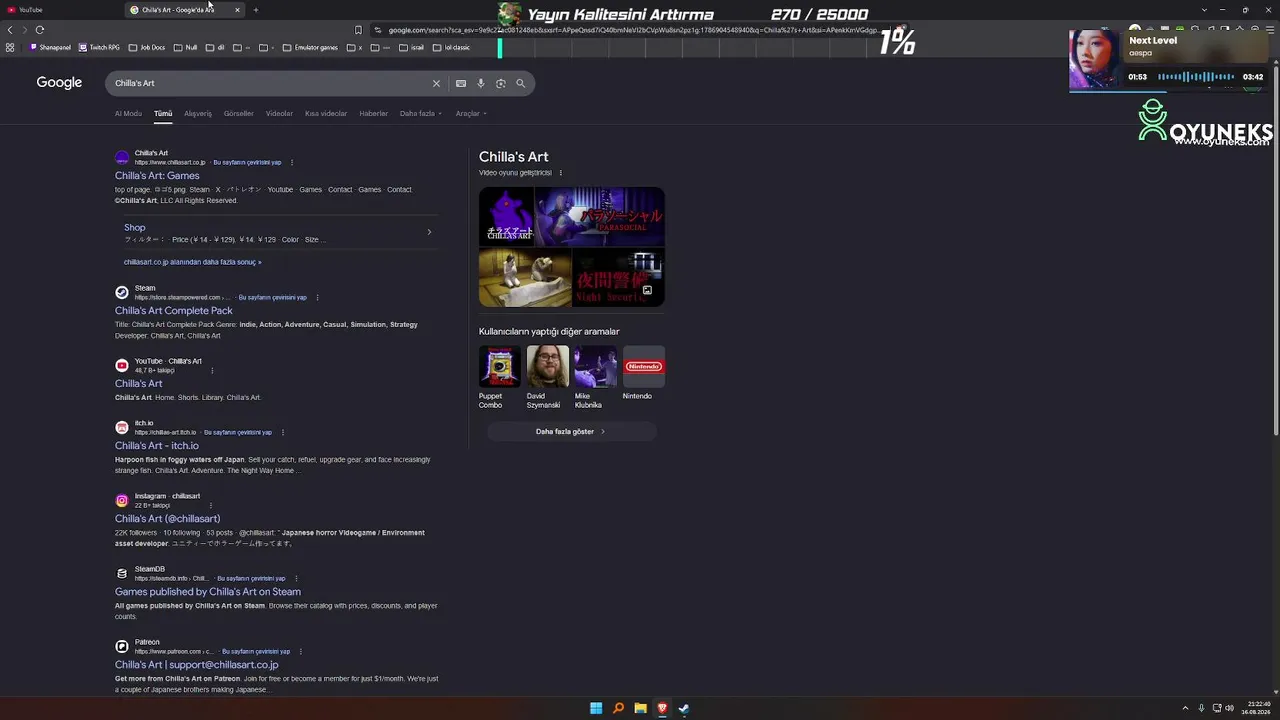Image resolution: width=1280 pixels, height=720 pixels.
Task: Open the israil bookmark folder
Action: (x=412, y=47)
